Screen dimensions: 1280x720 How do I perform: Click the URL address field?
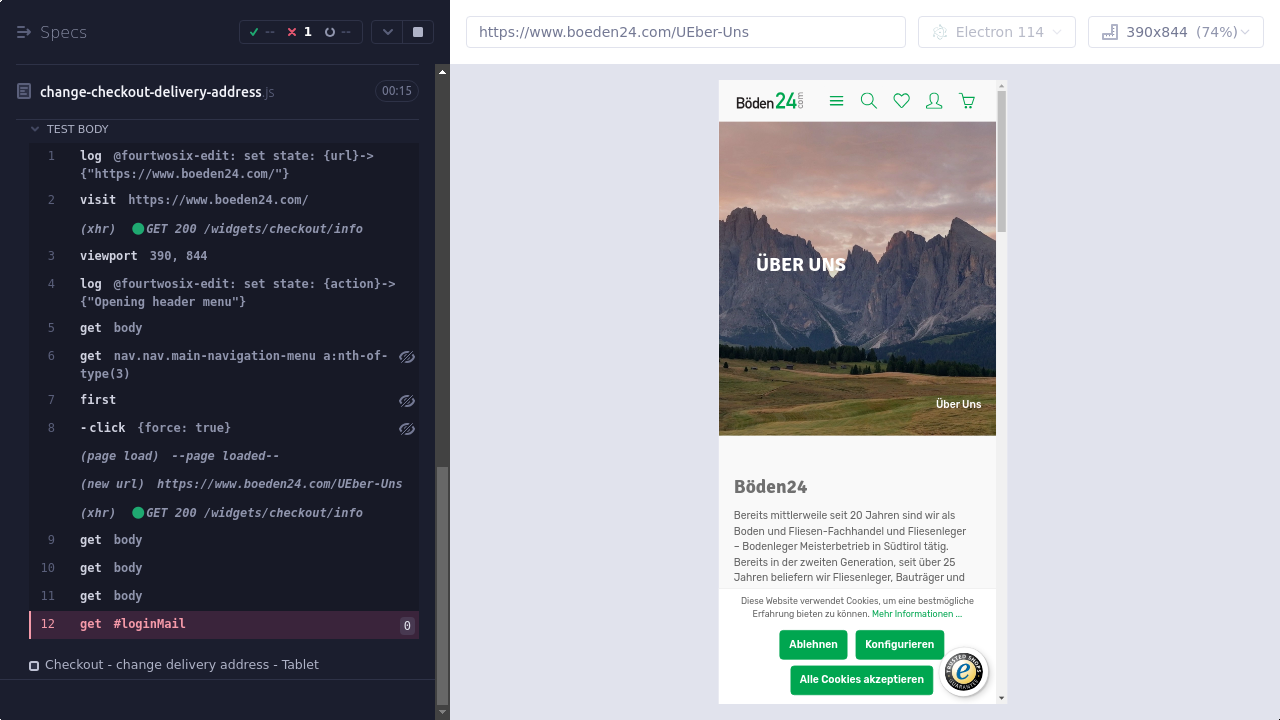click(x=685, y=32)
